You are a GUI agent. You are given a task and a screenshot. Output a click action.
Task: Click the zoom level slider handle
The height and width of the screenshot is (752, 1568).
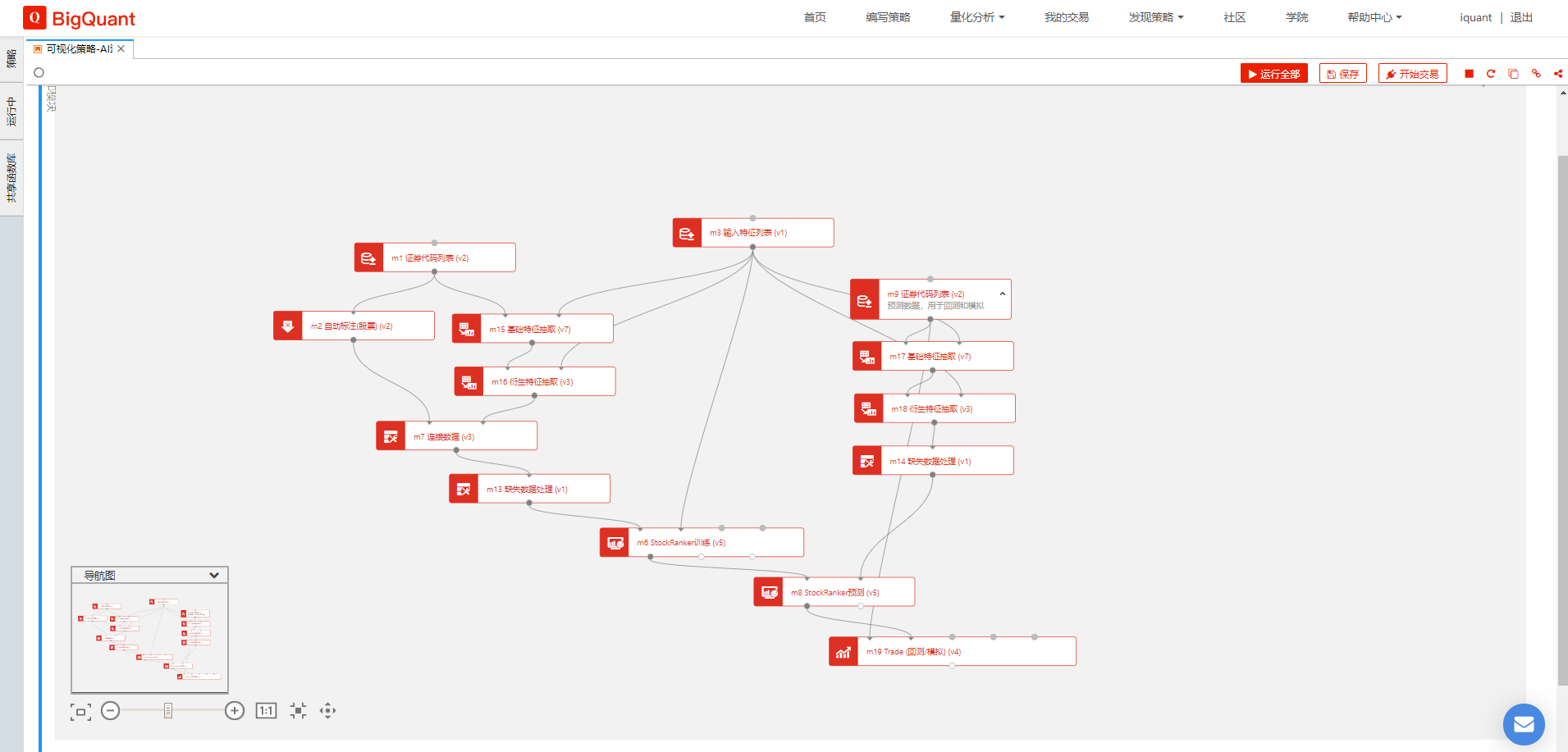168,711
